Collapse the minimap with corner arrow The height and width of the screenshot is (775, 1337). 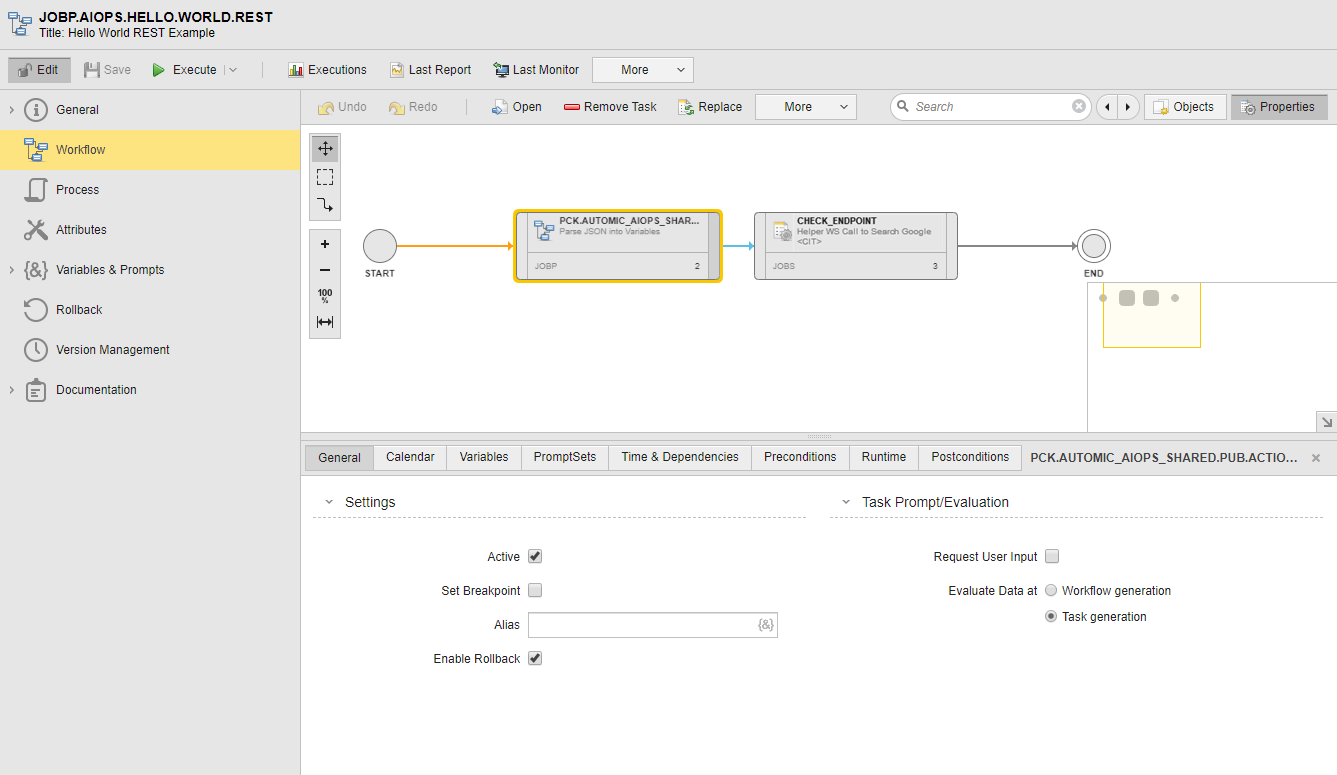[1326, 422]
